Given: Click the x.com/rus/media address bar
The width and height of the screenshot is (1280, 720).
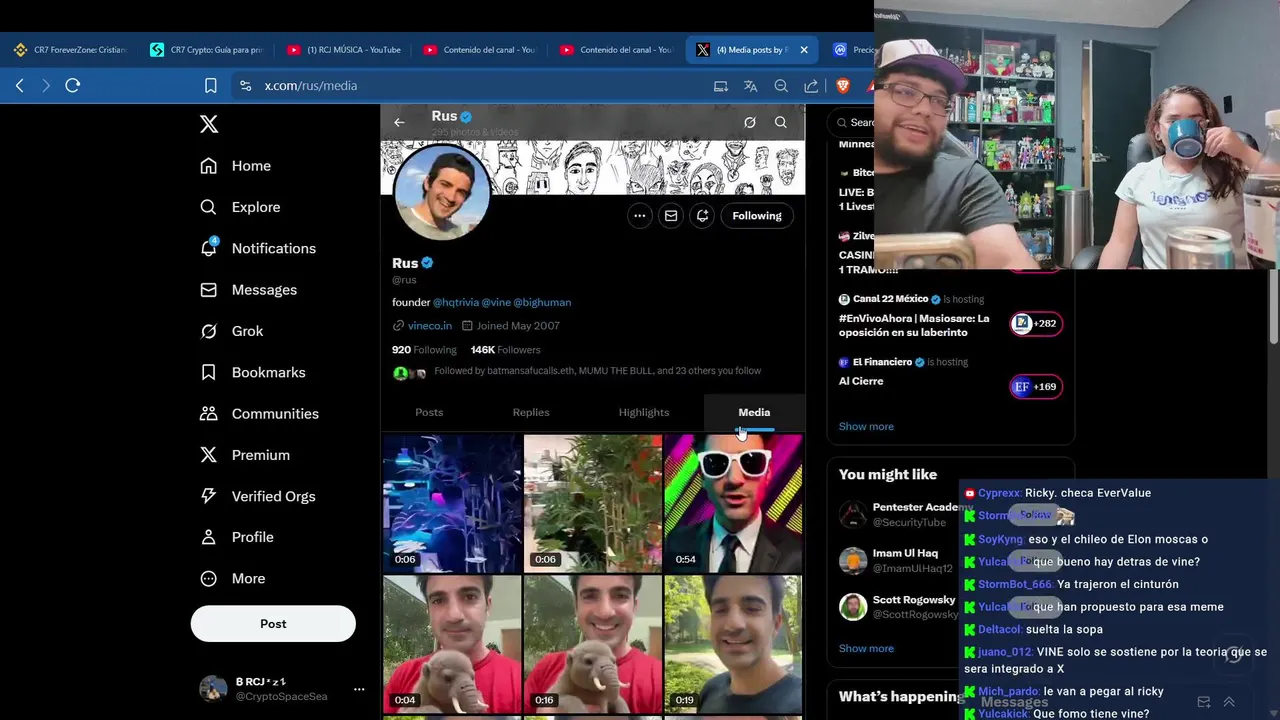Looking at the screenshot, I should (470, 86).
